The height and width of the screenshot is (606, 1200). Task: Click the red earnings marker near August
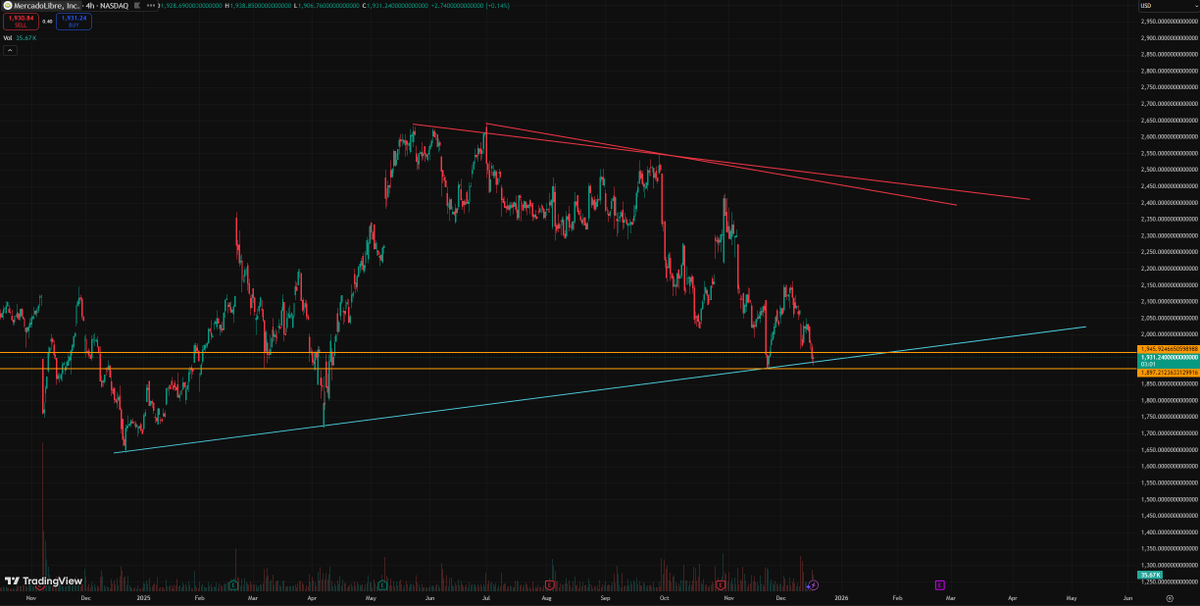click(551, 585)
